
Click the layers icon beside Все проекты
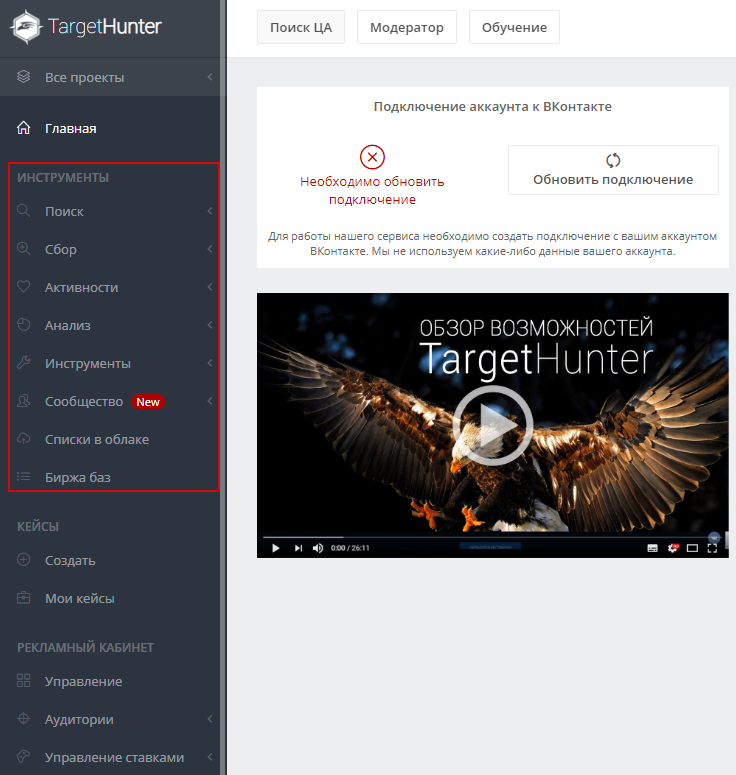point(23,77)
